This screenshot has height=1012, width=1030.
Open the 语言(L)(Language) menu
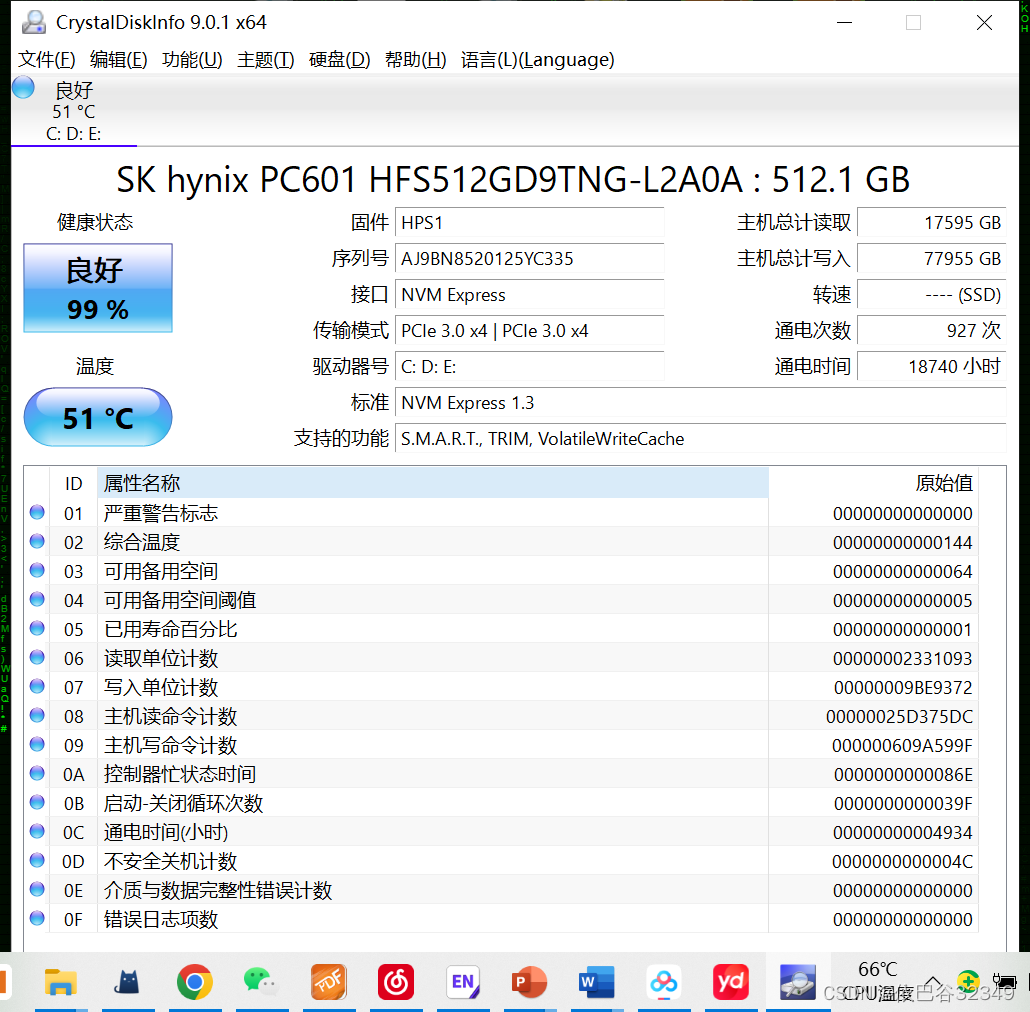pos(537,60)
